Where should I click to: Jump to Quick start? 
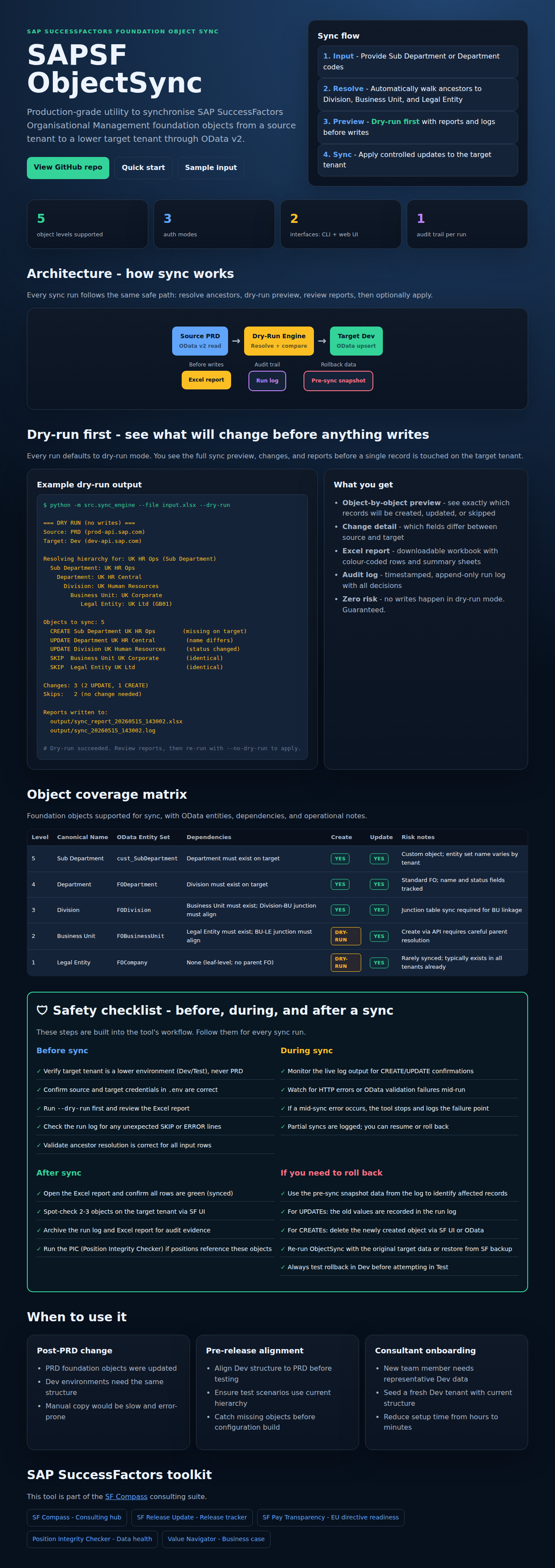pos(144,168)
